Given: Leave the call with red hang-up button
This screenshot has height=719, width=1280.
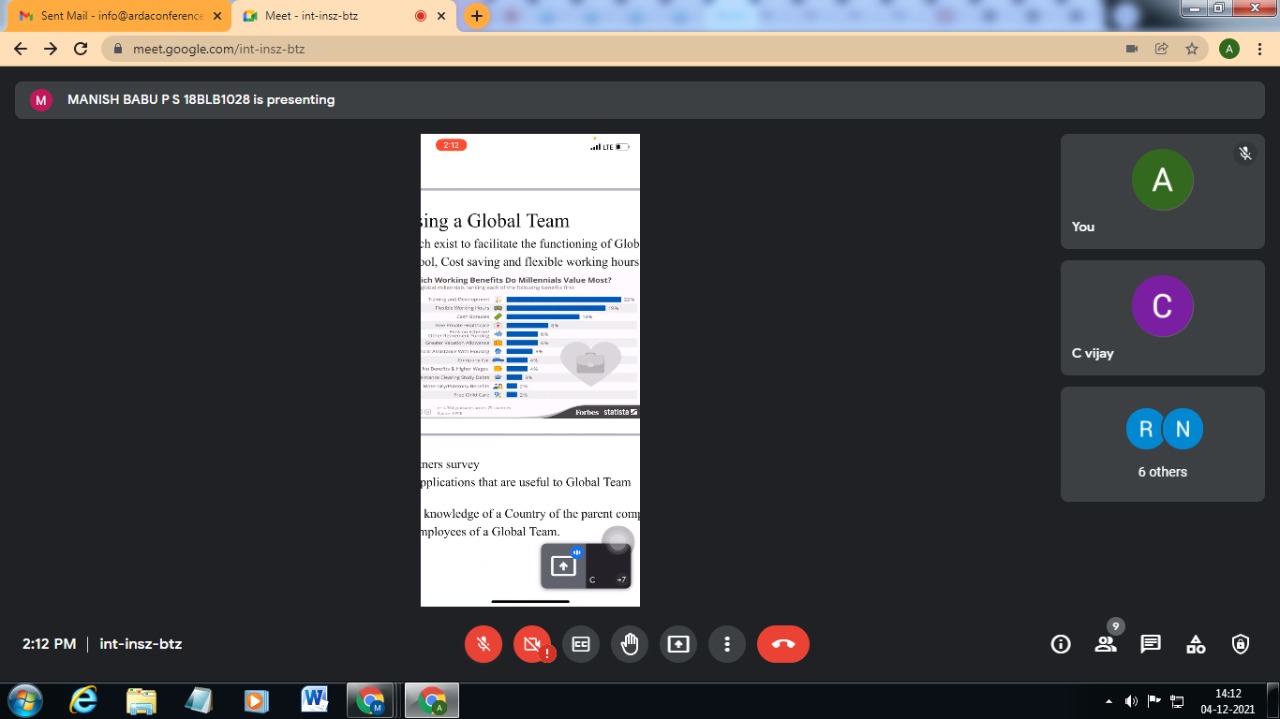Looking at the screenshot, I should point(783,644).
